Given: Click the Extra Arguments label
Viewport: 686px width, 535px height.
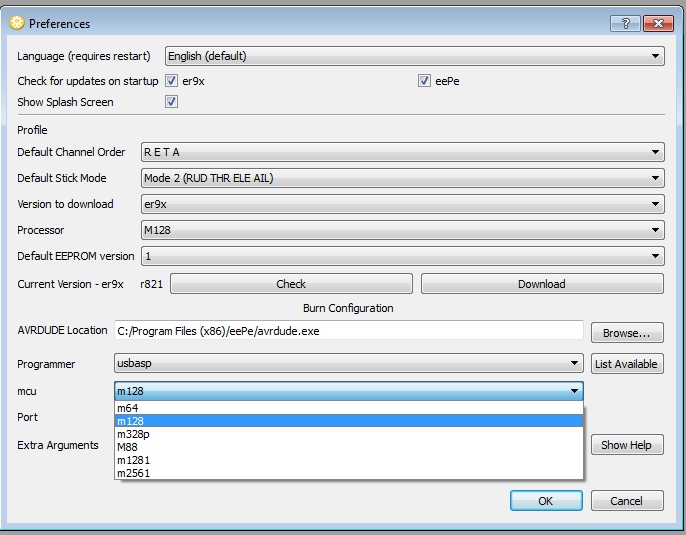Looking at the screenshot, I should [x=58, y=445].
